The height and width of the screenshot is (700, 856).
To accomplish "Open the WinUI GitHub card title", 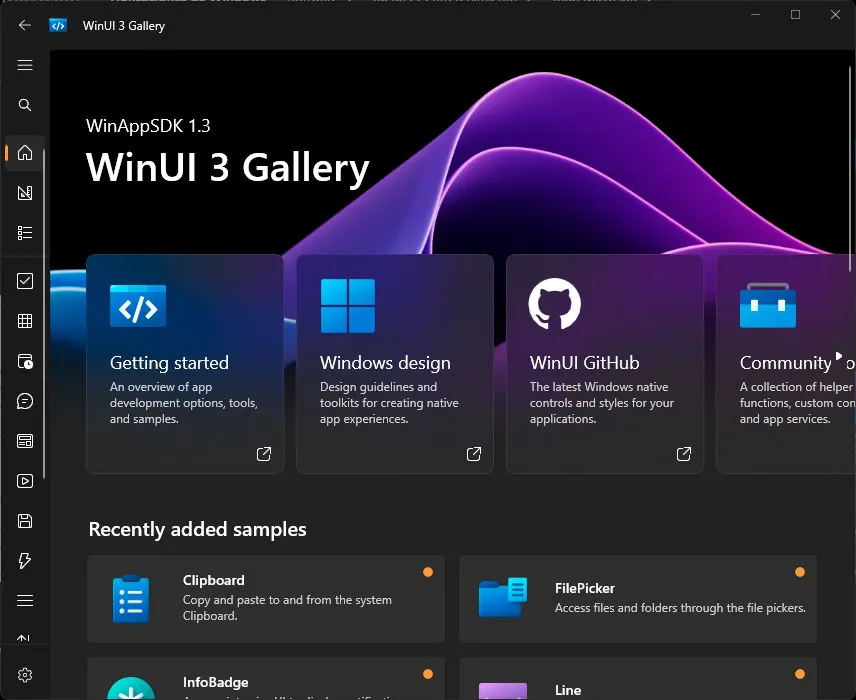I will 585,363.
